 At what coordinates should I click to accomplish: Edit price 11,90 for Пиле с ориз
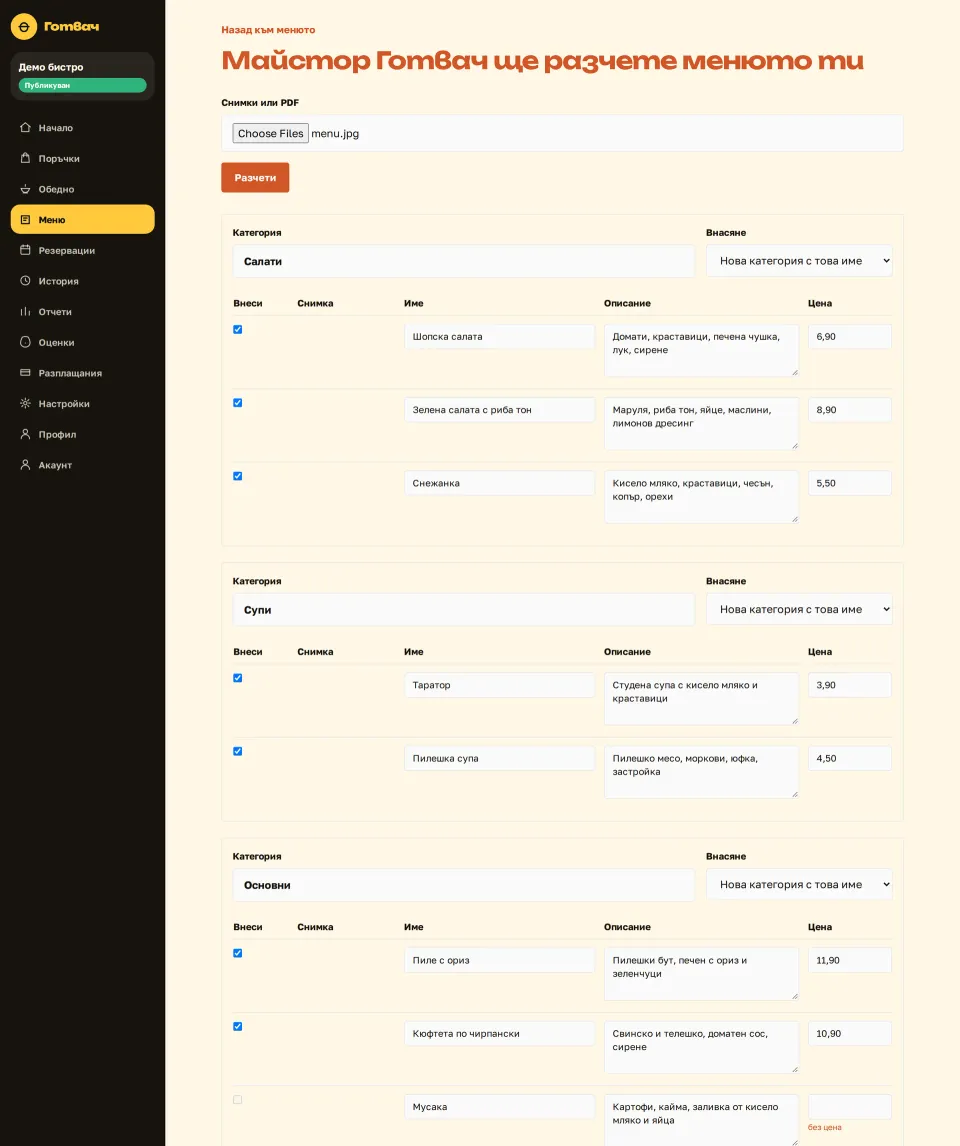pos(850,960)
